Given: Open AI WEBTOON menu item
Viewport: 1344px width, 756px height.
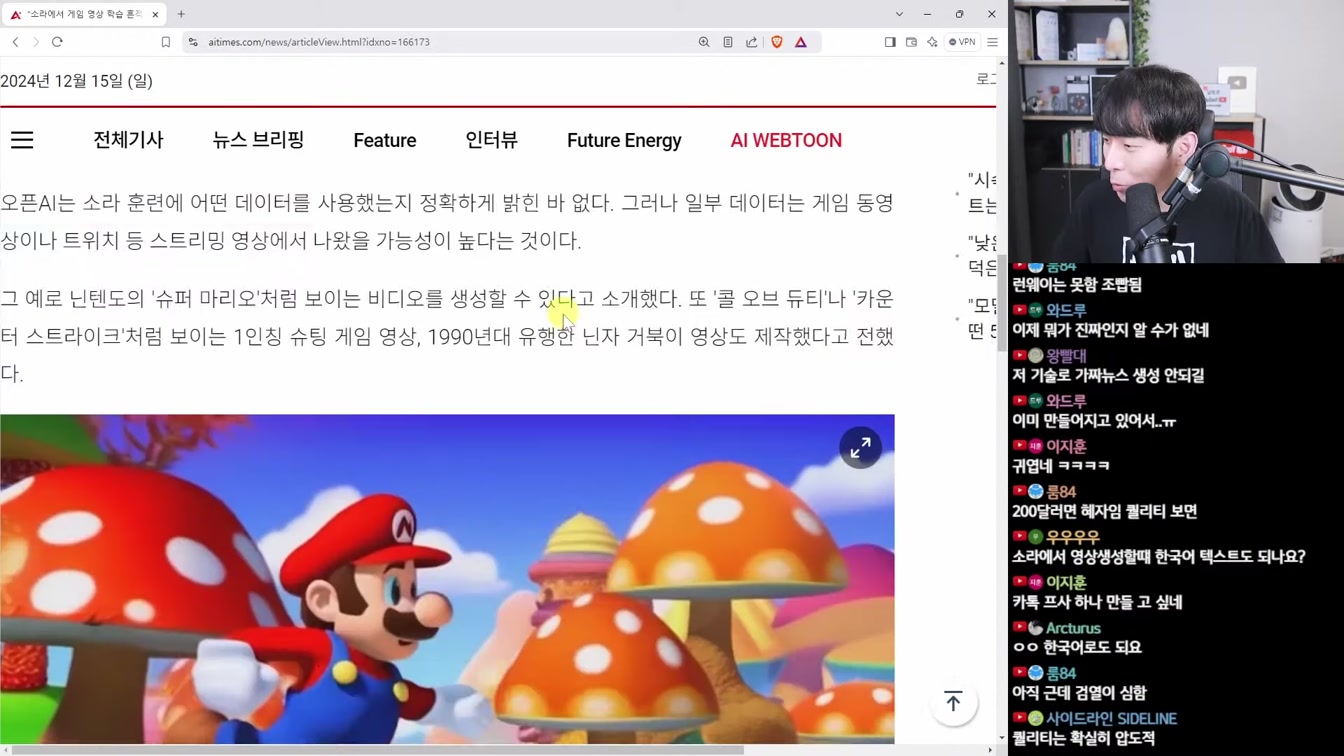Looking at the screenshot, I should click(786, 140).
